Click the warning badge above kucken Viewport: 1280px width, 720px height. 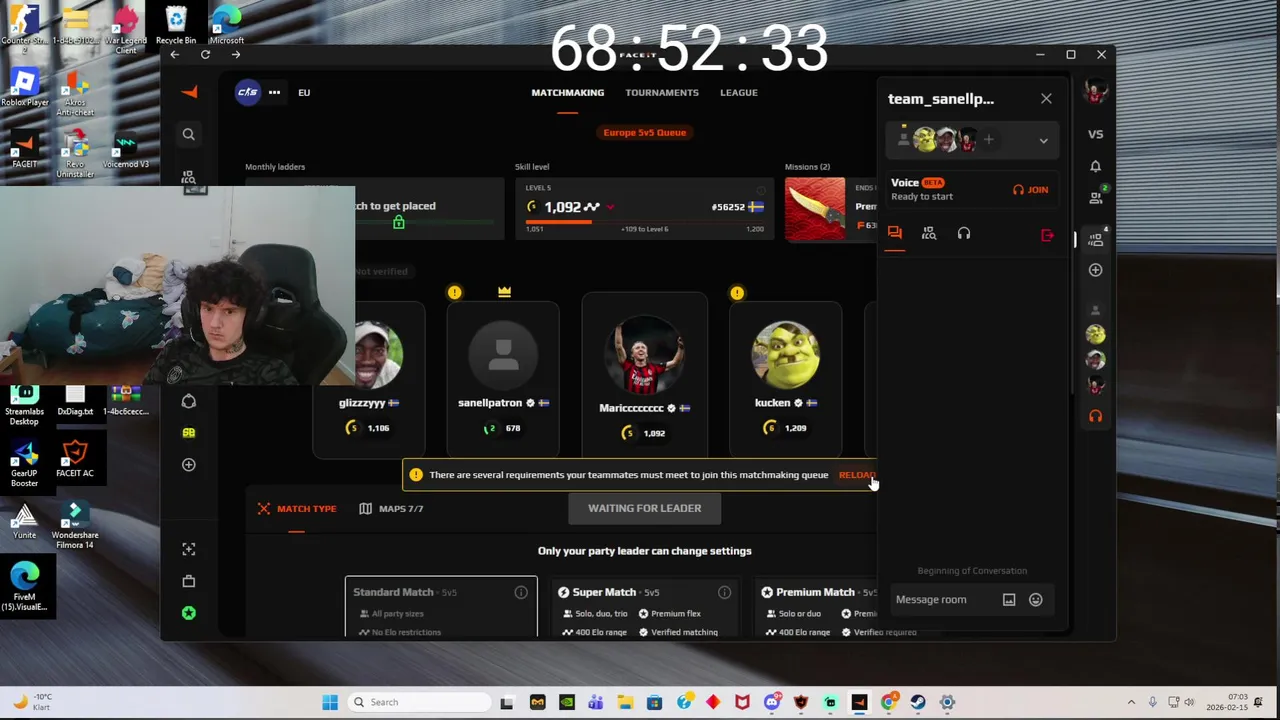click(737, 292)
